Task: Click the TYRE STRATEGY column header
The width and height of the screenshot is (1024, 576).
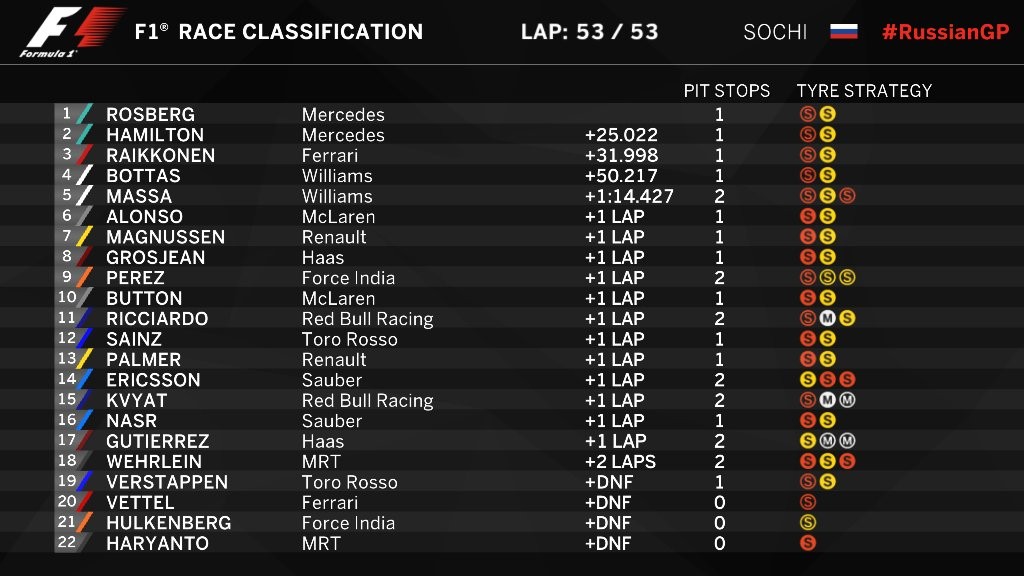Action: (x=864, y=91)
